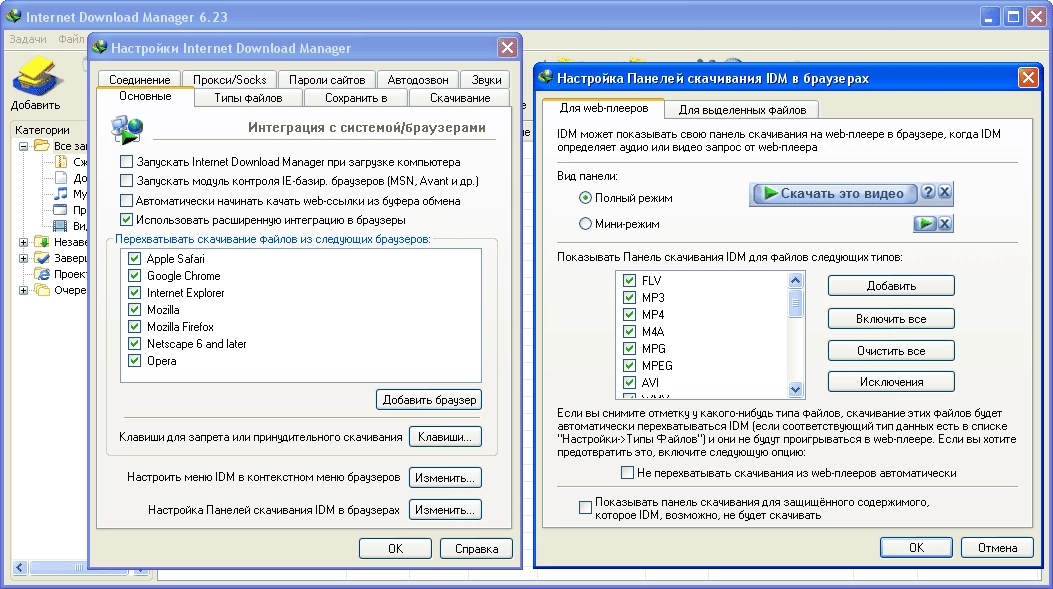Click the Добавить (Add) toolbar icon in main window
Screen dimensions: 1053x589
point(38,76)
